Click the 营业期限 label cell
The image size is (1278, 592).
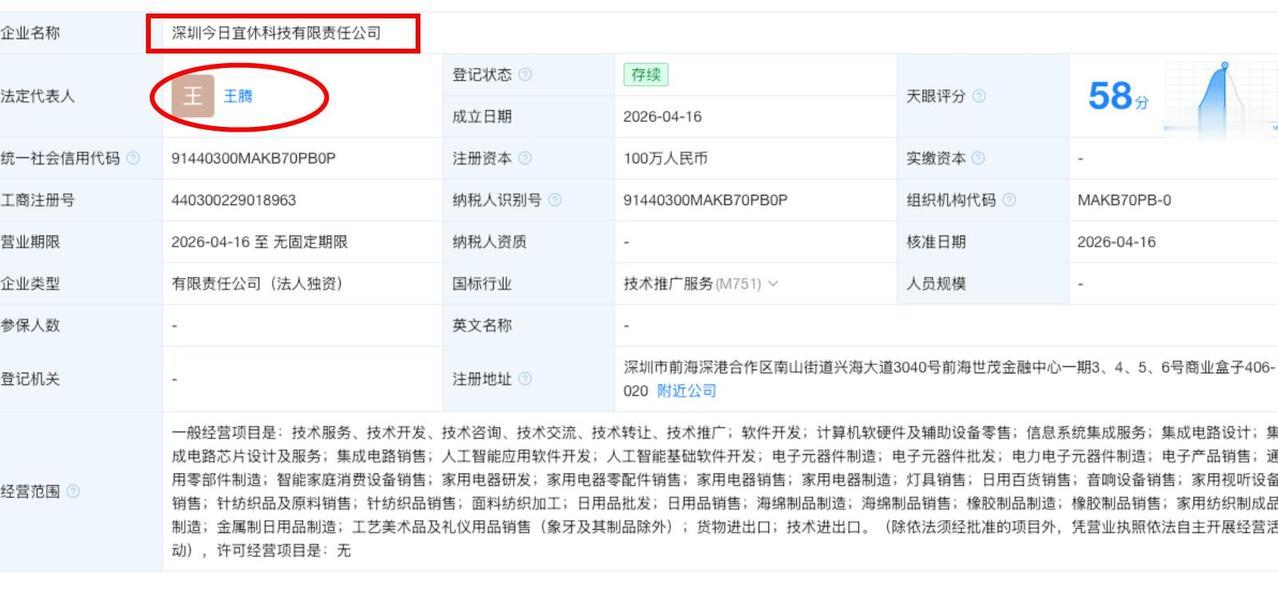tap(81, 242)
